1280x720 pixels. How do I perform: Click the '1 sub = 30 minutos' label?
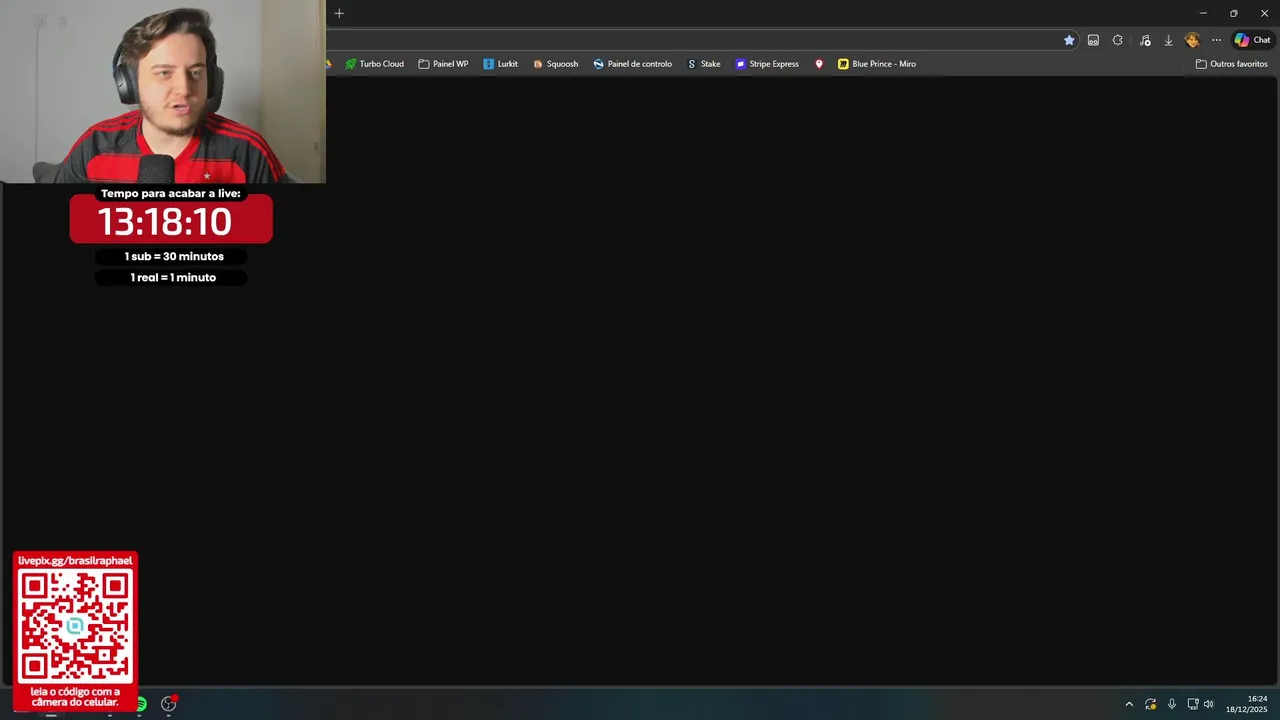pos(174,256)
